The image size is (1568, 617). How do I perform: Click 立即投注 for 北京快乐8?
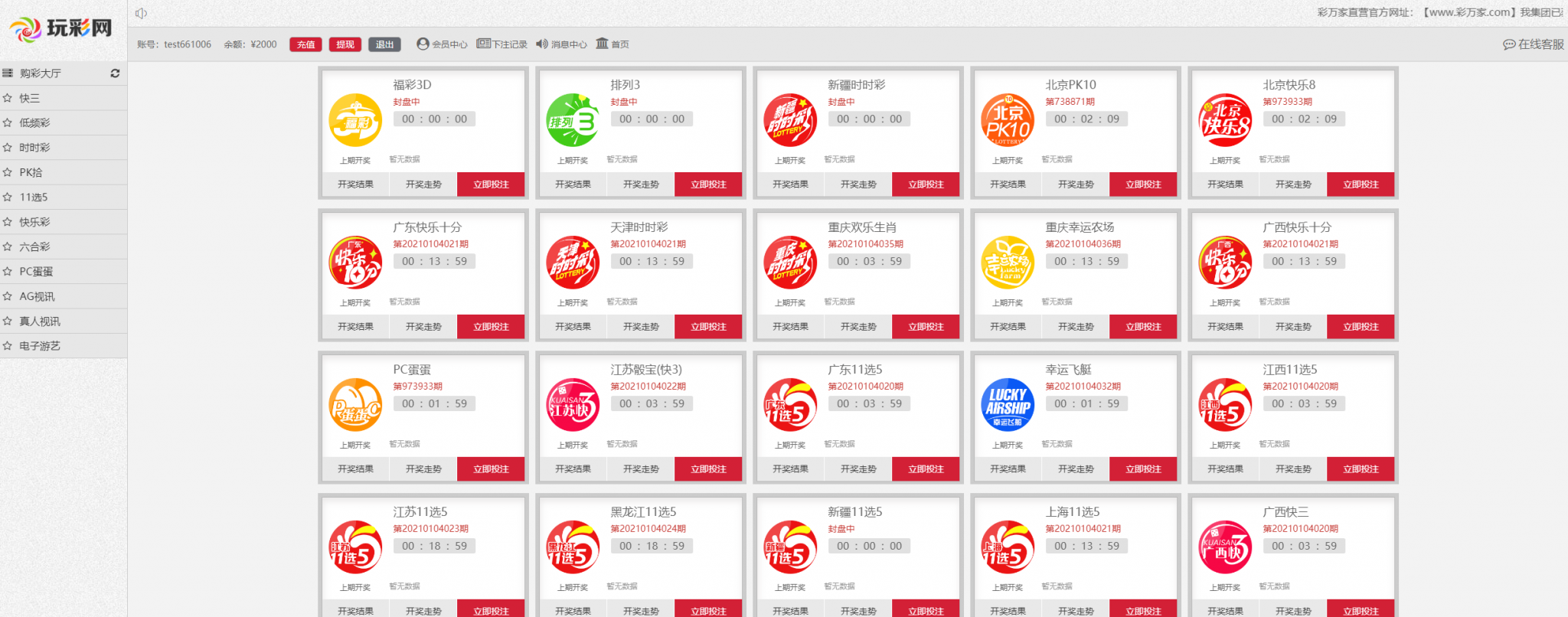coord(1360,184)
